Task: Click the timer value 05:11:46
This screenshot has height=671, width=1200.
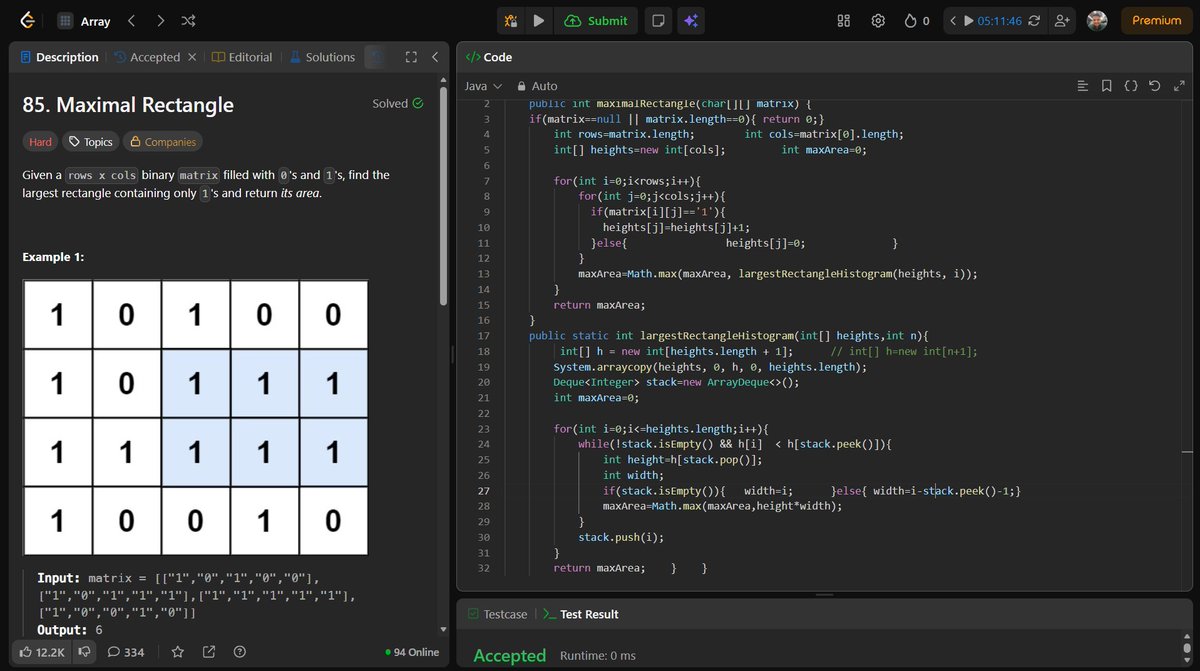Action: (x=999, y=20)
